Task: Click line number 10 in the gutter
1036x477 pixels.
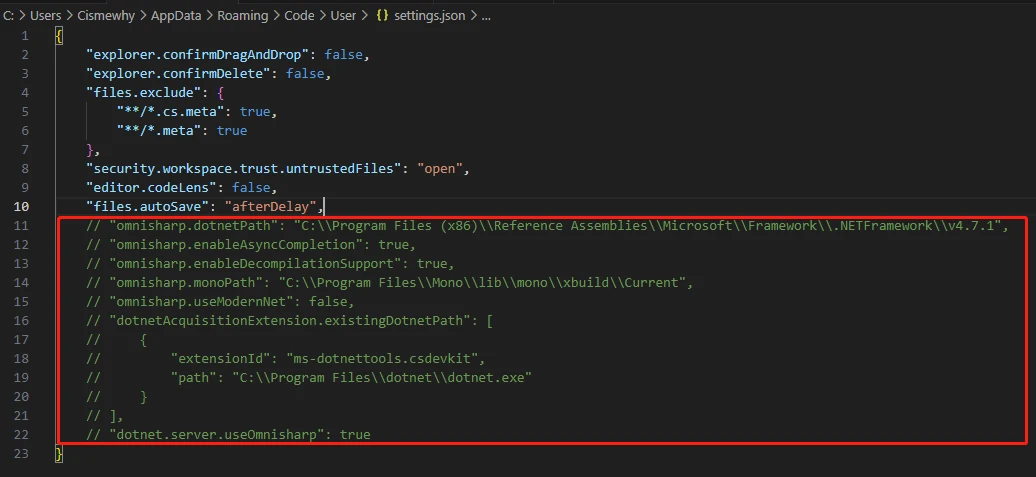Action: 21,206
